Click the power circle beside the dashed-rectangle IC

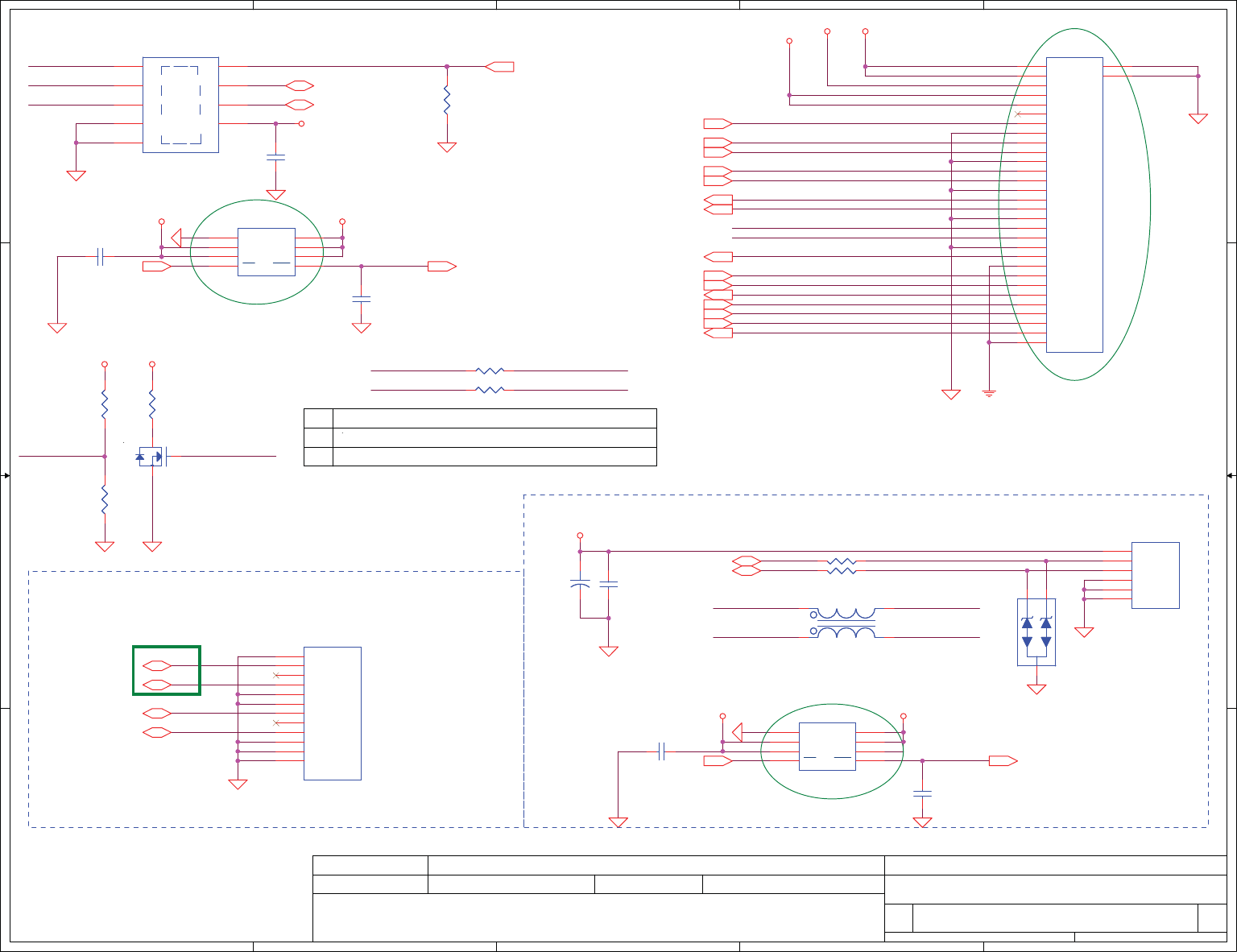pos(301,123)
